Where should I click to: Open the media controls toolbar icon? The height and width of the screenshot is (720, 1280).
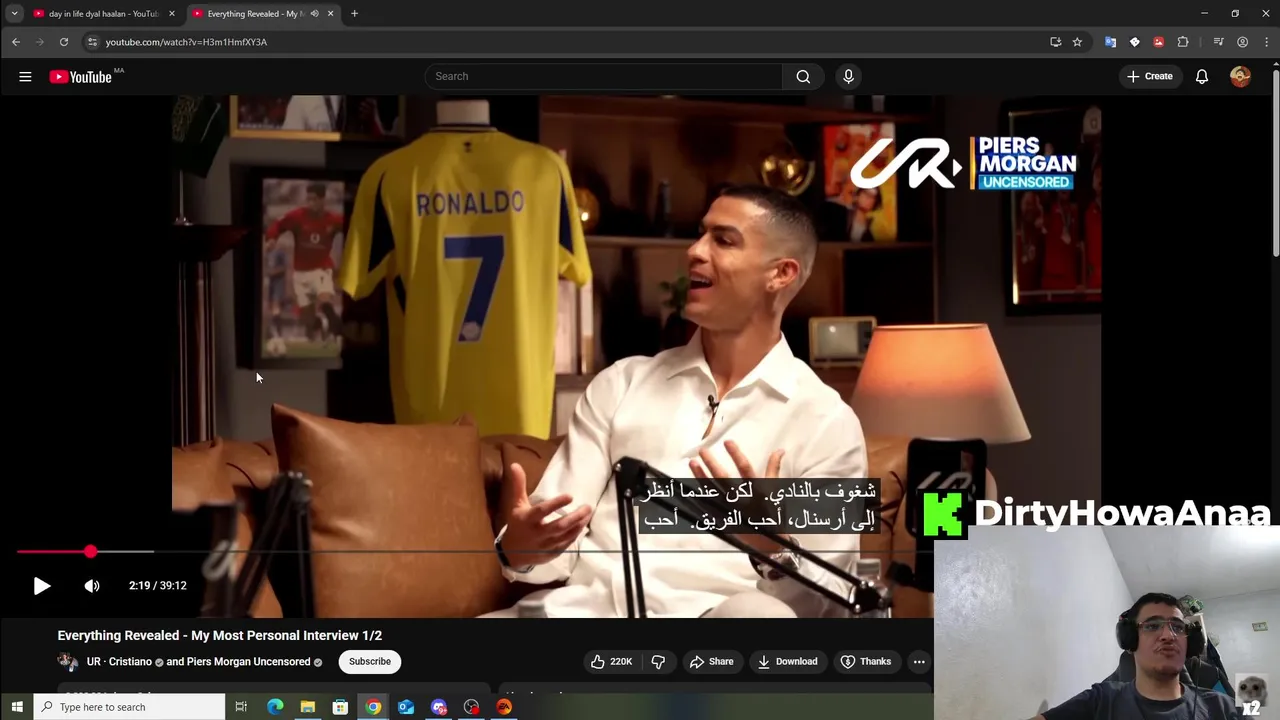1218,42
